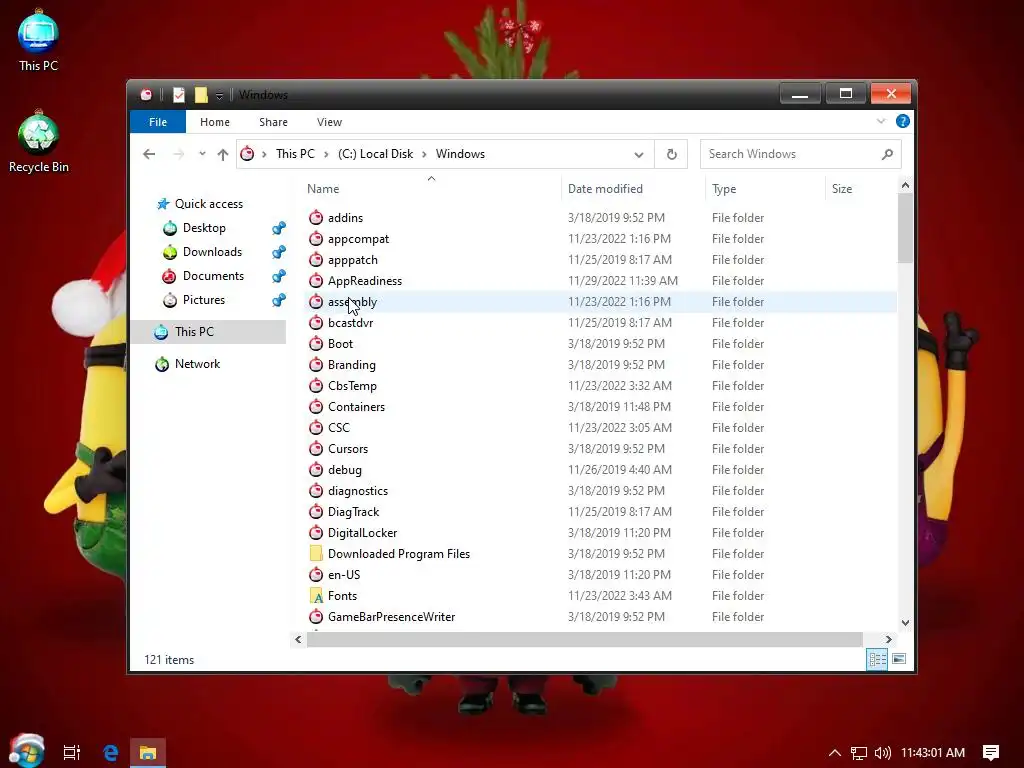Click the magnifier search icon
This screenshot has height=768, width=1024.
coord(887,154)
